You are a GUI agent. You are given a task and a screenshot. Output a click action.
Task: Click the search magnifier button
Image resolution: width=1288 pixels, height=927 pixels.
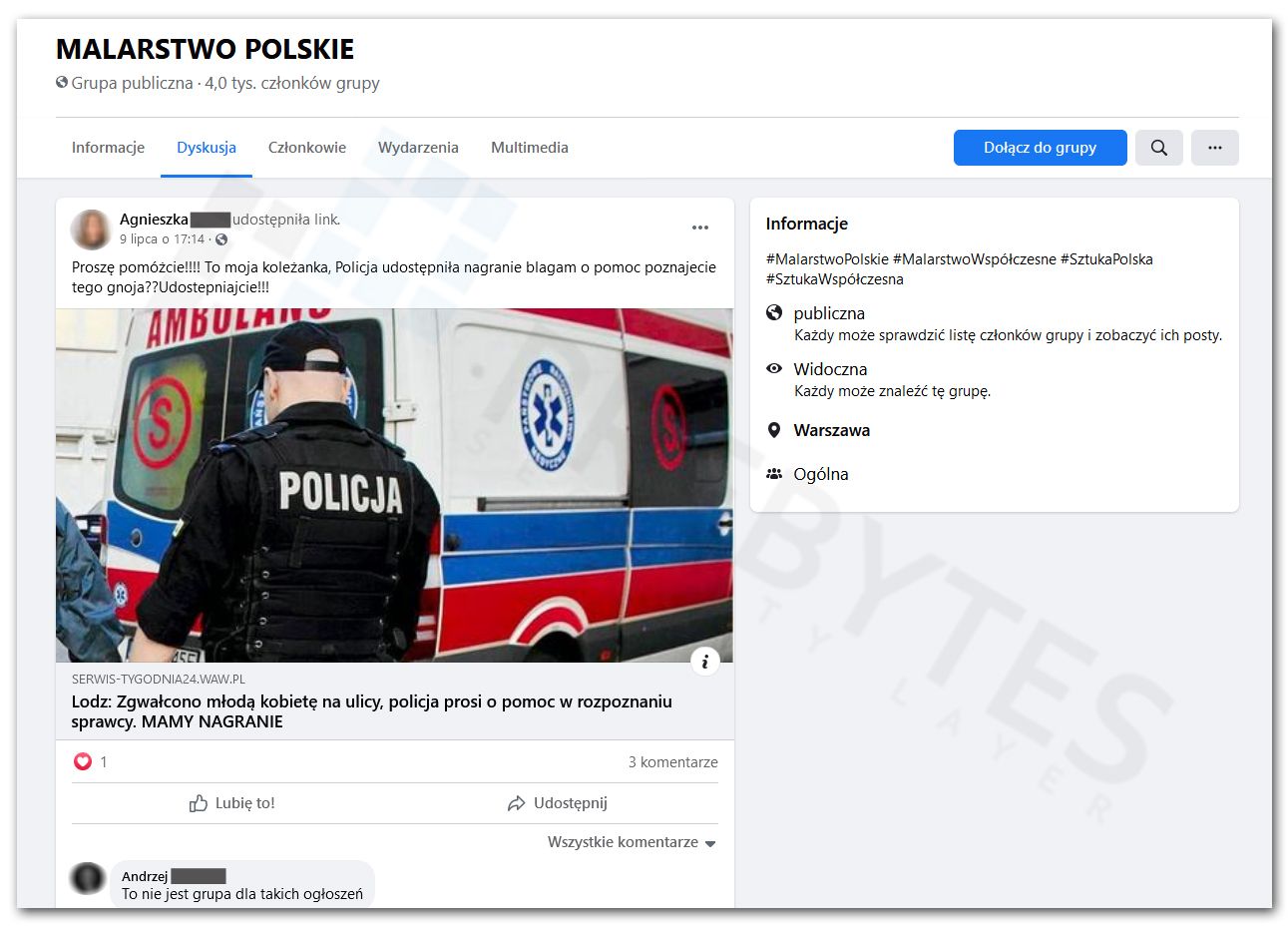(x=1158, y=148)
